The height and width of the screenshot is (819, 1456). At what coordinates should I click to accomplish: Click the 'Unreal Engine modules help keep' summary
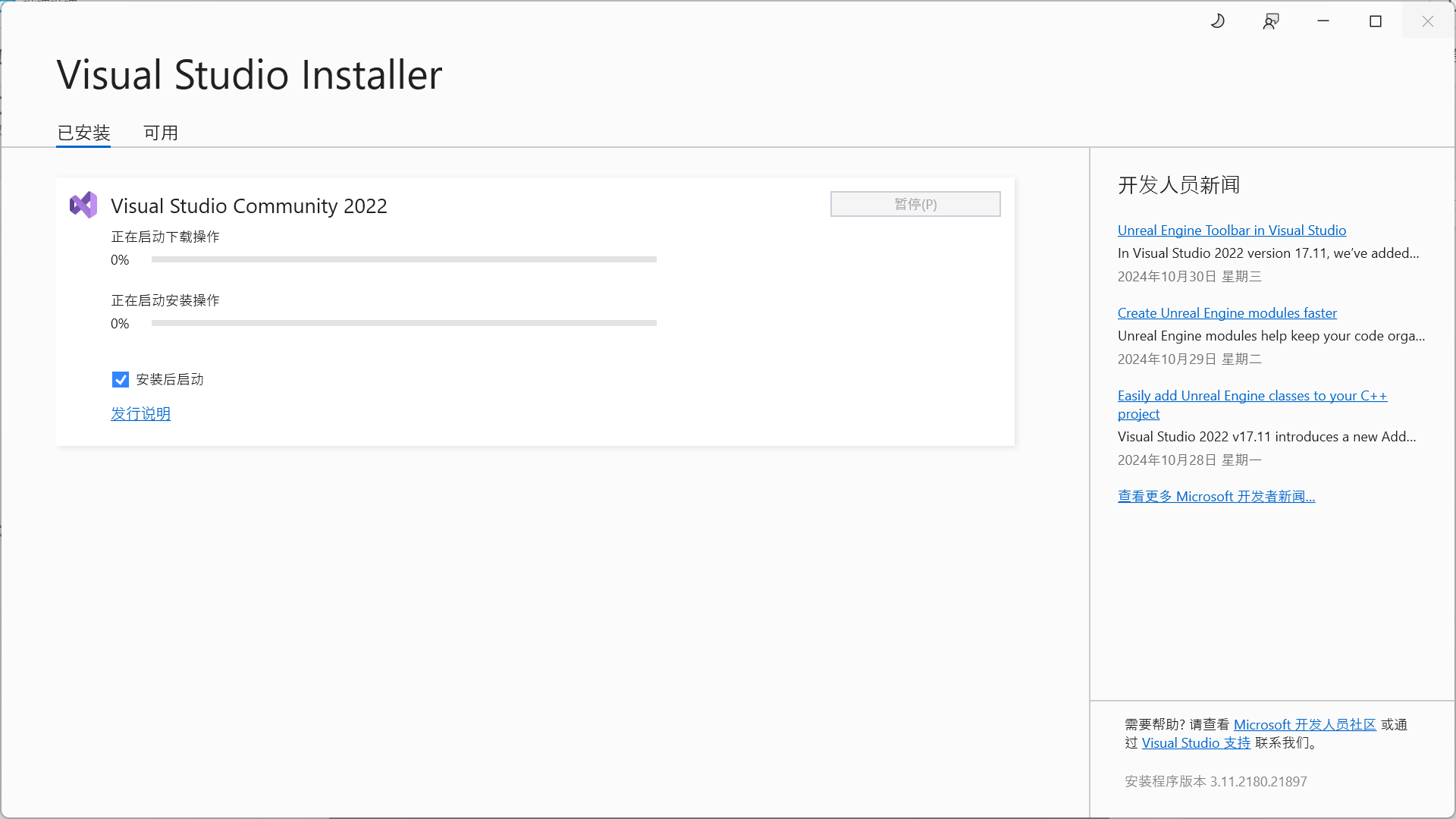click(x=1271, y=336)
